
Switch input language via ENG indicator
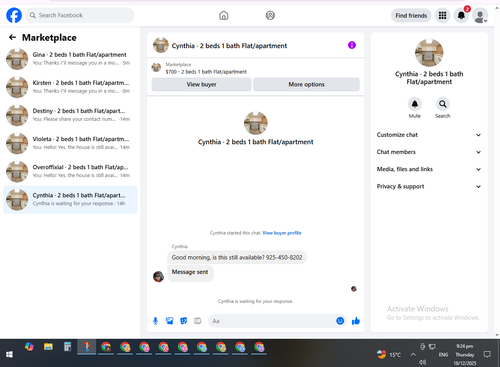coord(443,355)
